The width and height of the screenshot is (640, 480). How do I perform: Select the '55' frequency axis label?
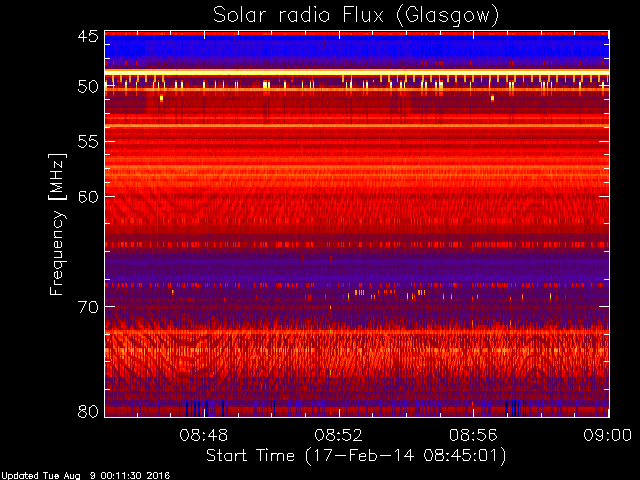88,142
